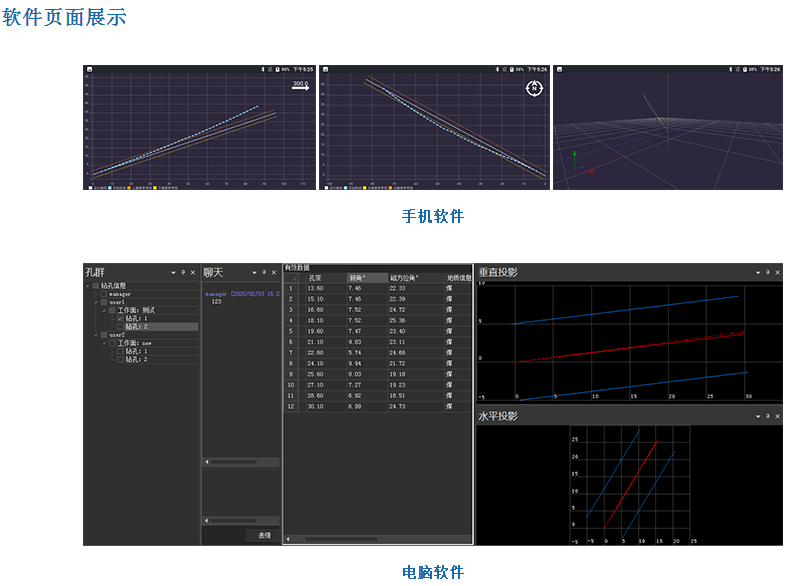The image size is (790, 586).
Task: Uncheck 钻孔: 1 under user1
Action: [120, 318]
